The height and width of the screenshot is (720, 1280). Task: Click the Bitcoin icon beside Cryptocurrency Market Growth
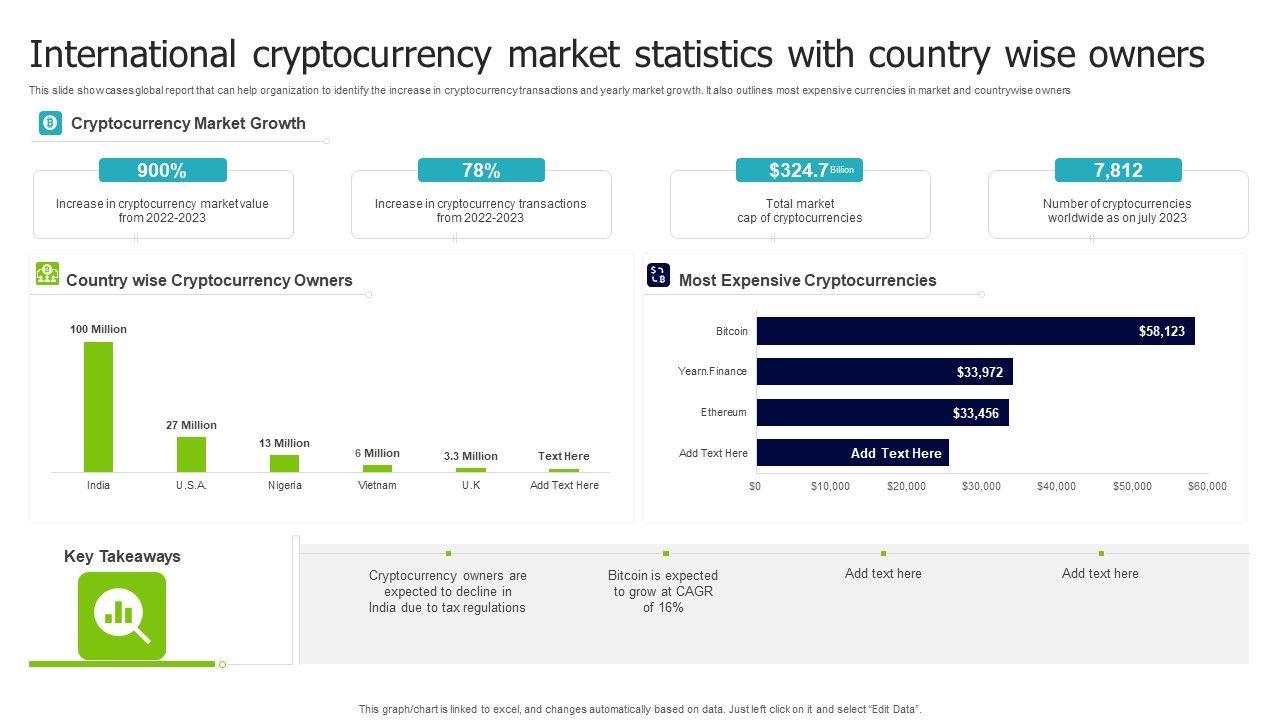[x=50, y=123]
